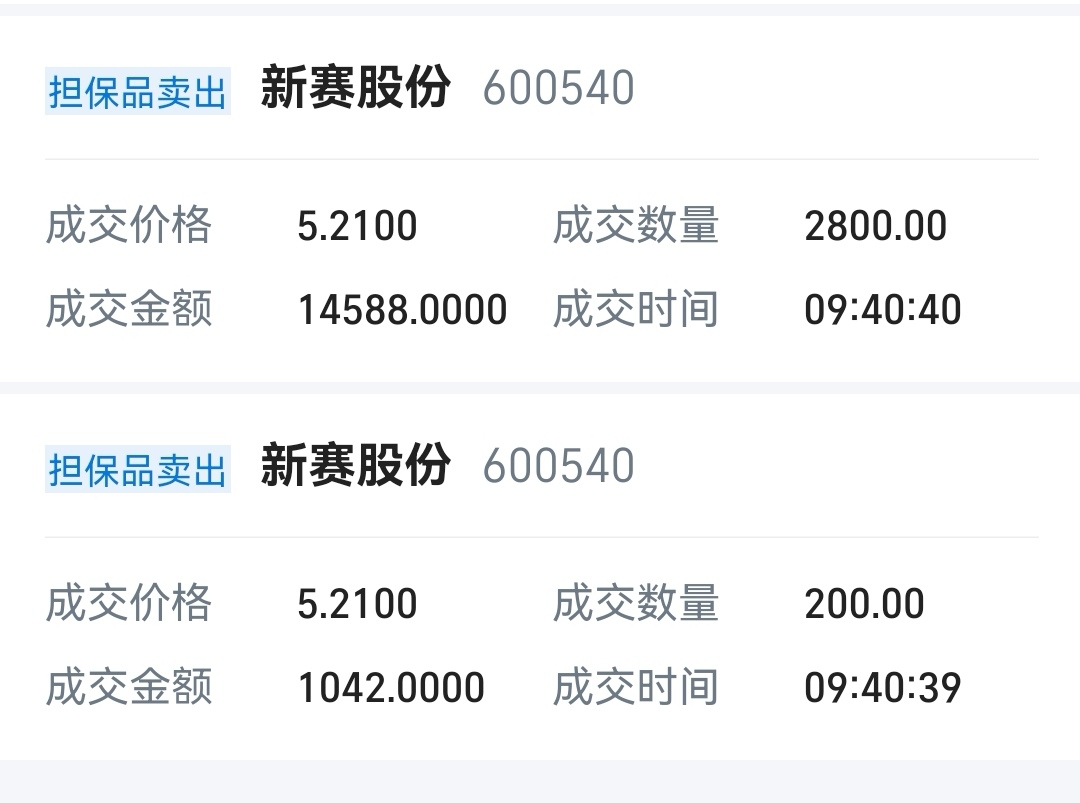
Task: Select the 1042.0000 成交金额 value
Action: coord(391,688)
